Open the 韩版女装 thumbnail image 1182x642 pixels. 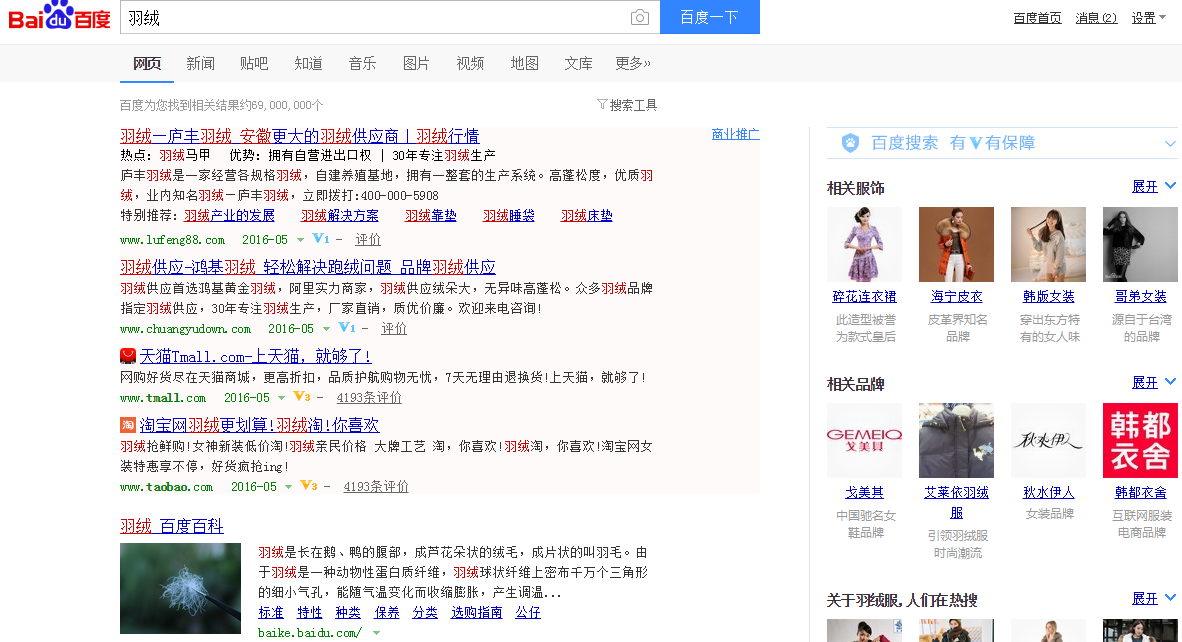click(x=1049, y=245)
